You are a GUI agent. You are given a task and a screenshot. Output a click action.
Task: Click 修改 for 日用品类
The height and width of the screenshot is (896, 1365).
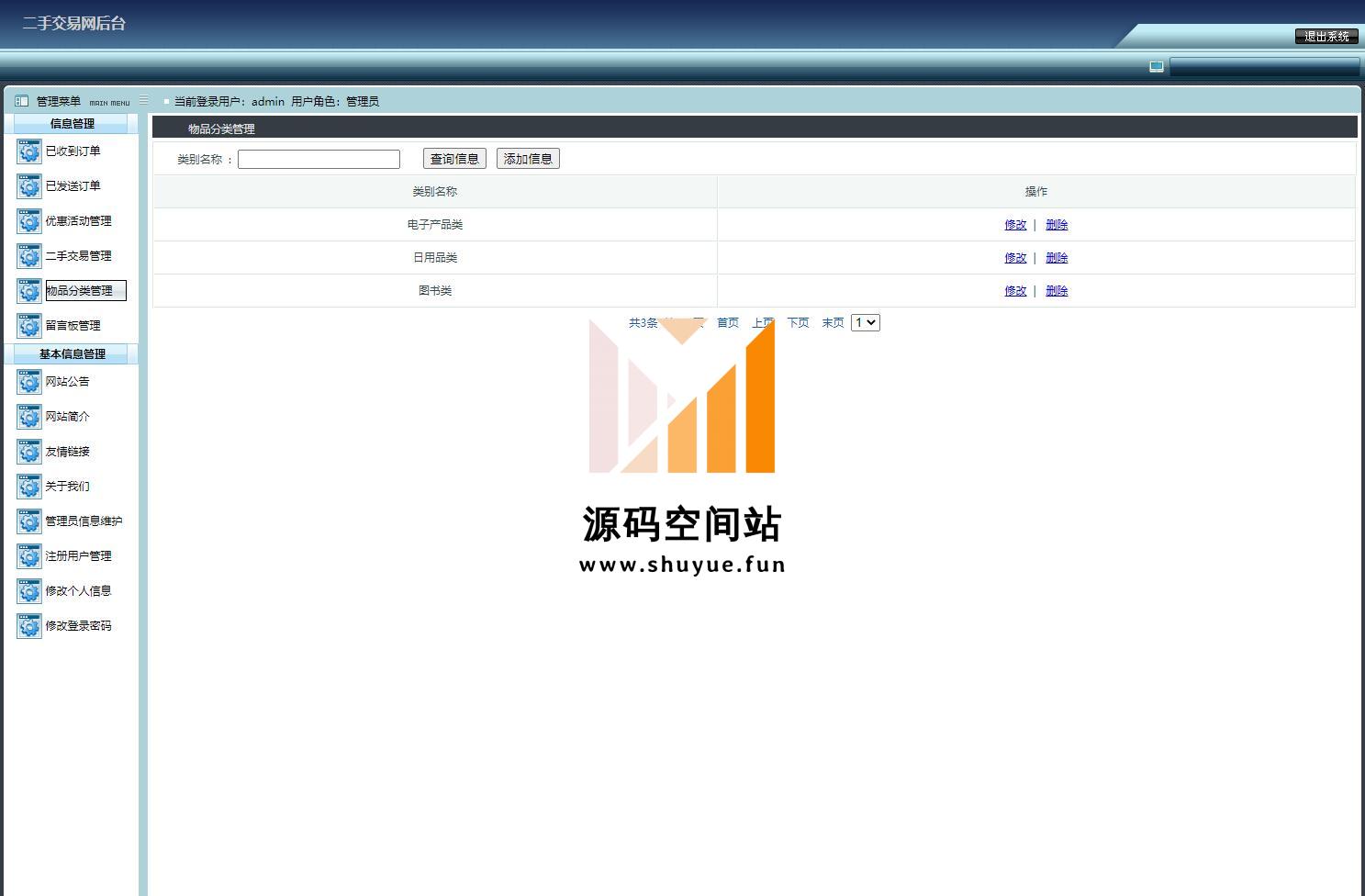1015,257
